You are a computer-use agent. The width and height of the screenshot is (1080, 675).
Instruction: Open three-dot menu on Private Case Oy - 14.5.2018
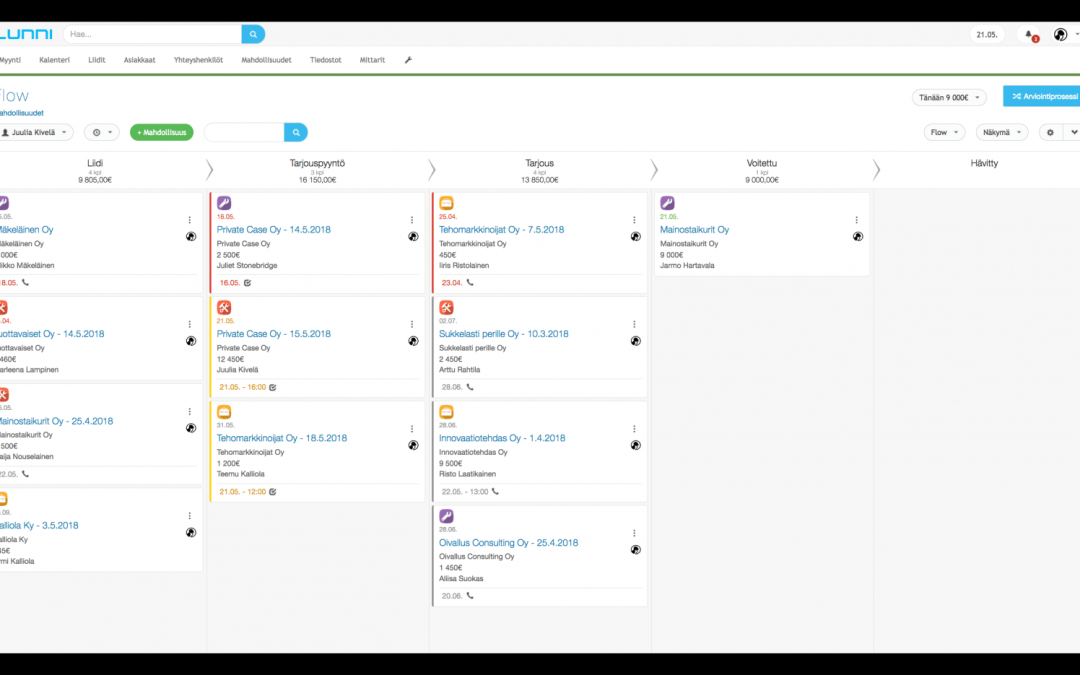(x=412, y=220)
